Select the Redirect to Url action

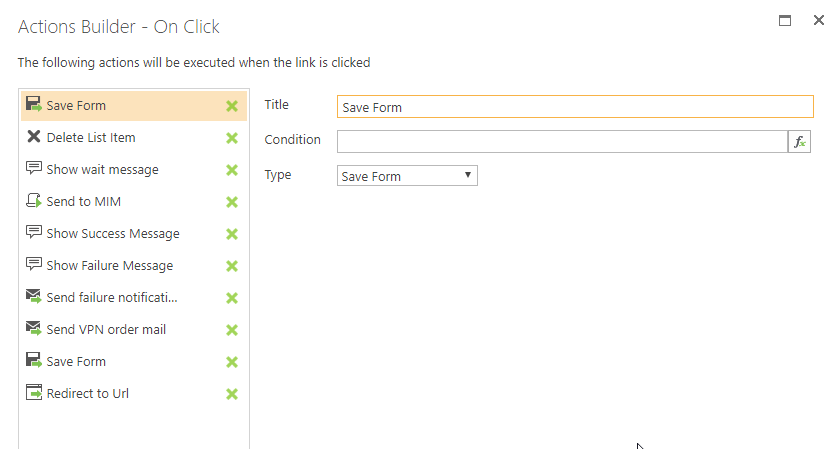87,394
